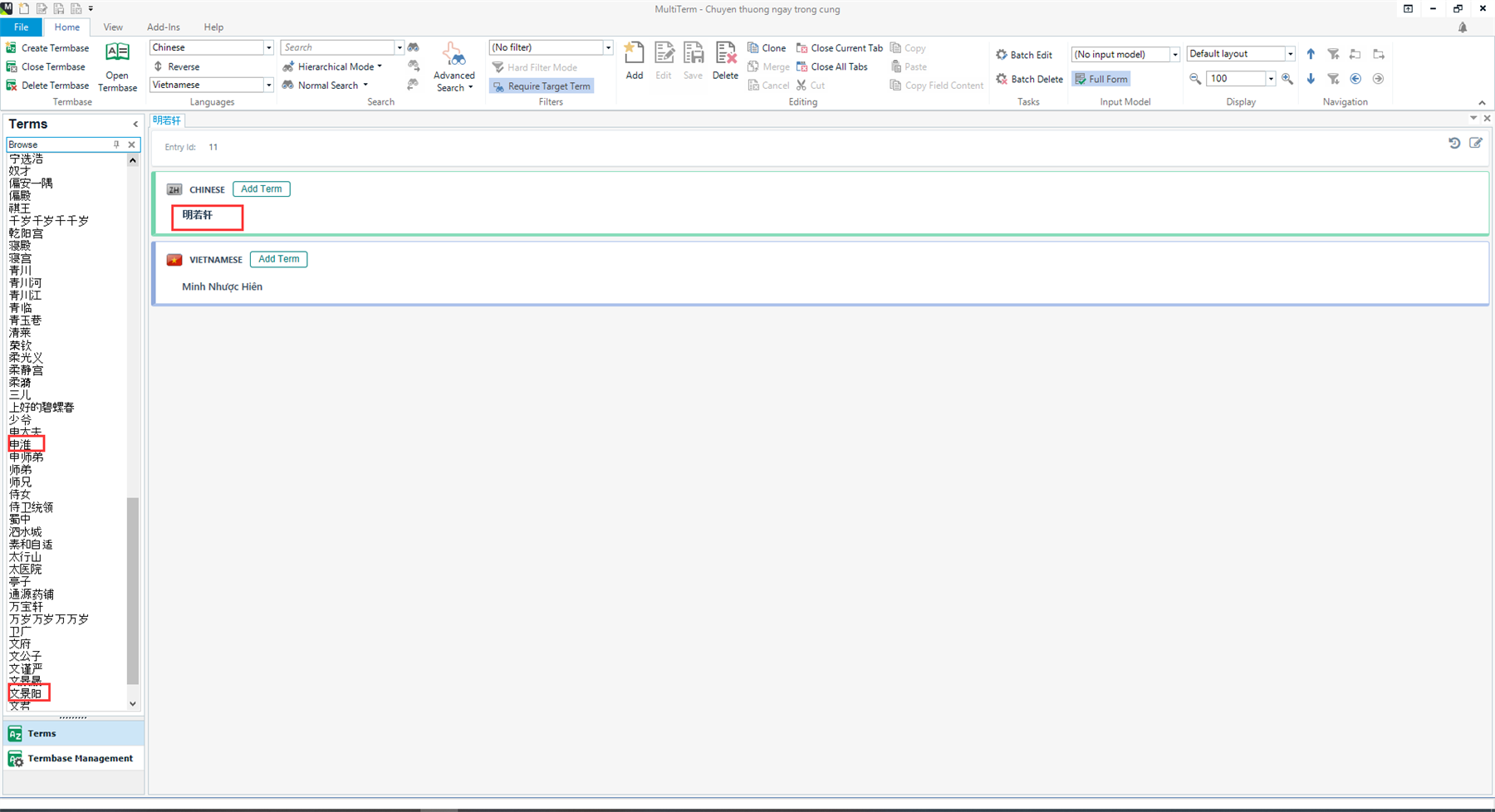Zoom out with the magnifier minus icon
The width and height of the screenshot is (1495, 812).
(1195, 79)
